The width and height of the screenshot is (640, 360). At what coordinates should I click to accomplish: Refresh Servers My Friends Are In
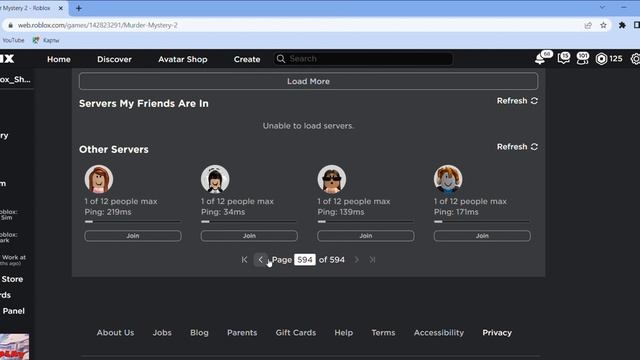(517, 101)
